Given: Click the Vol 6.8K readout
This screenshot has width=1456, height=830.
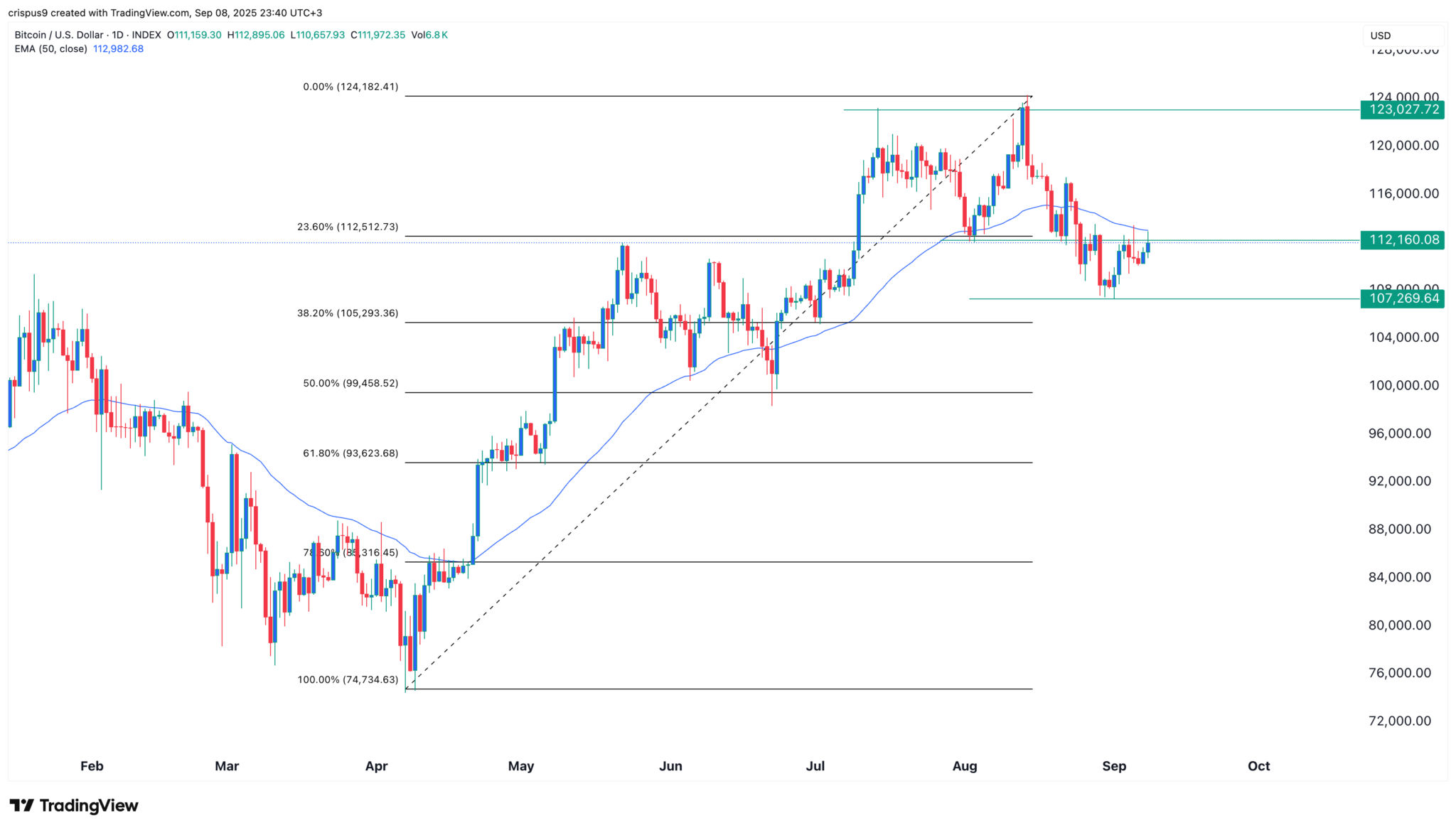Looking at the screenshot, I should (x=429, y=35).
